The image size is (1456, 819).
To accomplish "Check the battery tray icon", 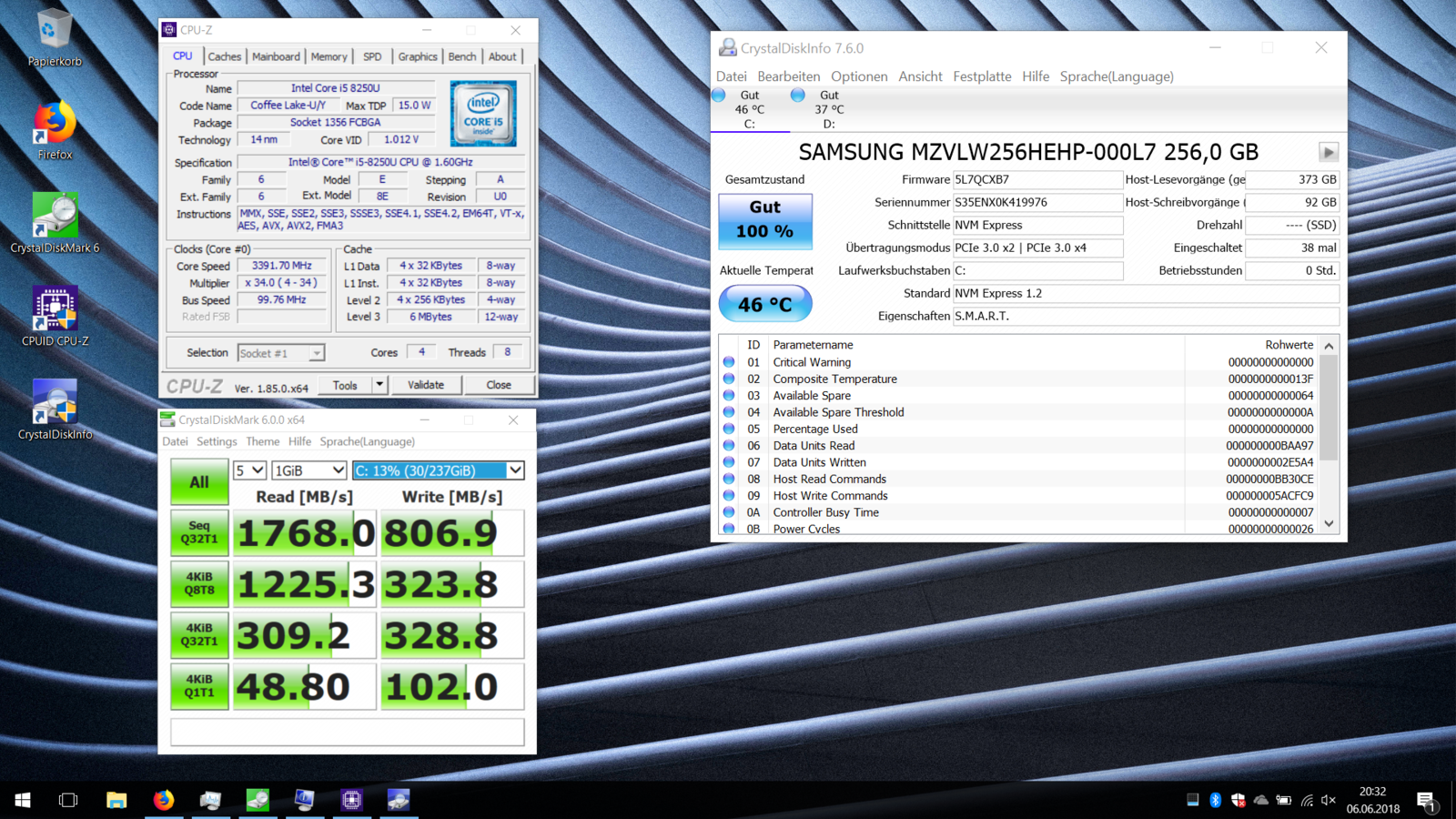I will pos(1283,800).
